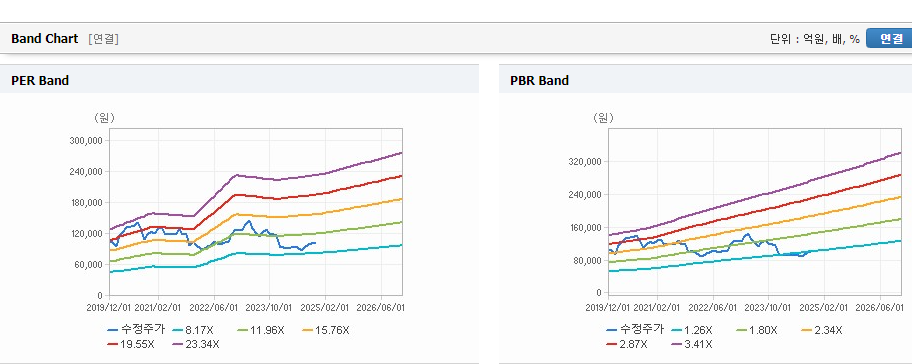This screenshot has height=364, width=912.
Task: Toggle 수정주가 legend in PER Band chart
Action: pos(136,330)
